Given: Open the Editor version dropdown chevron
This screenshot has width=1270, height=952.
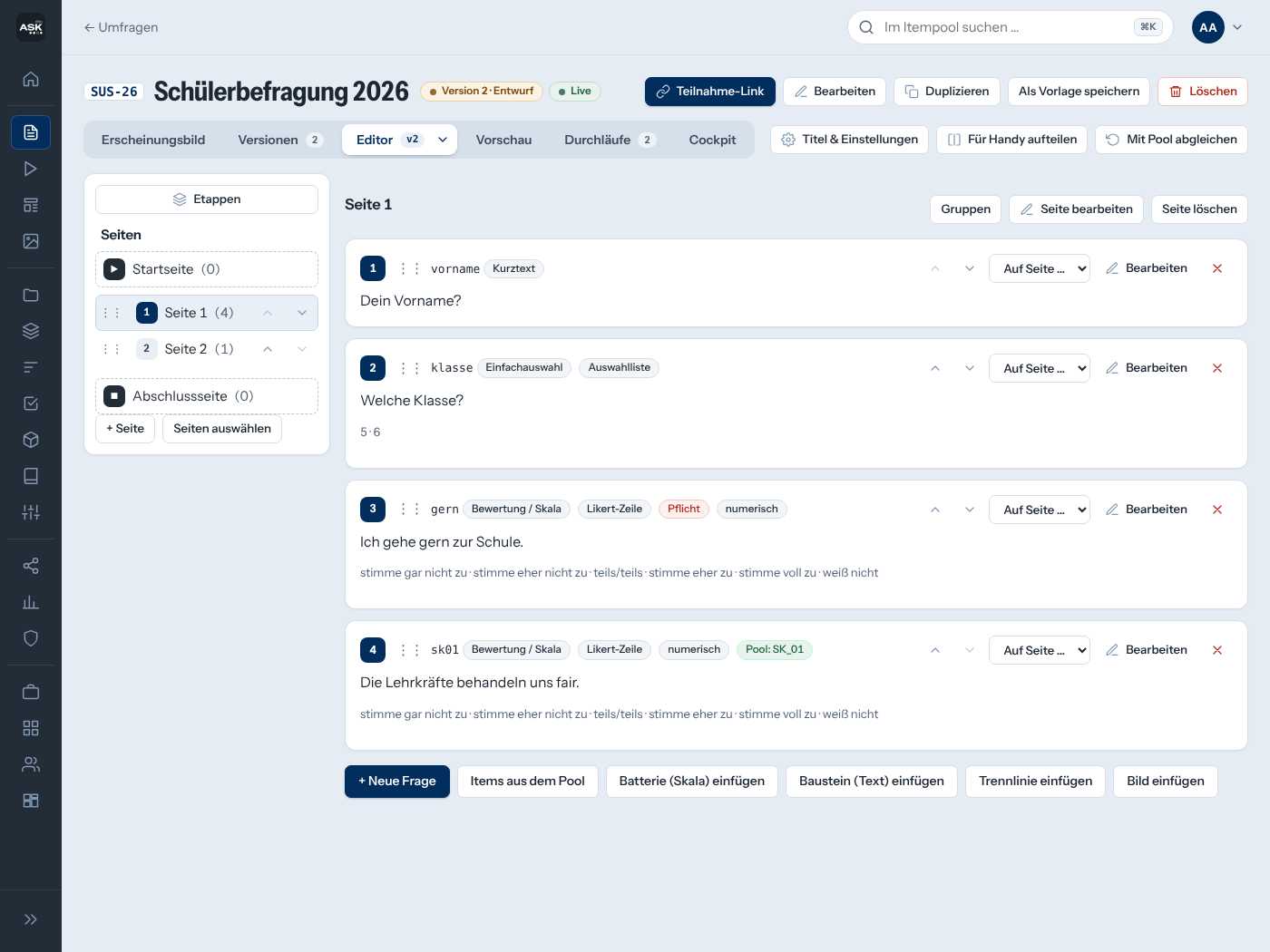Looking at the screenshot, I should click(443, 140).
